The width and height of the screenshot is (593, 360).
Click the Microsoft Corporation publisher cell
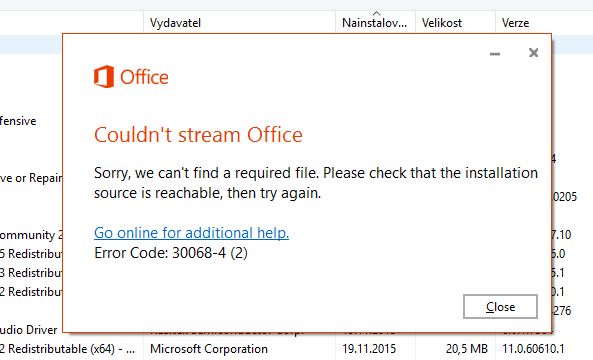pyautogui.click(x=209, y=349)
